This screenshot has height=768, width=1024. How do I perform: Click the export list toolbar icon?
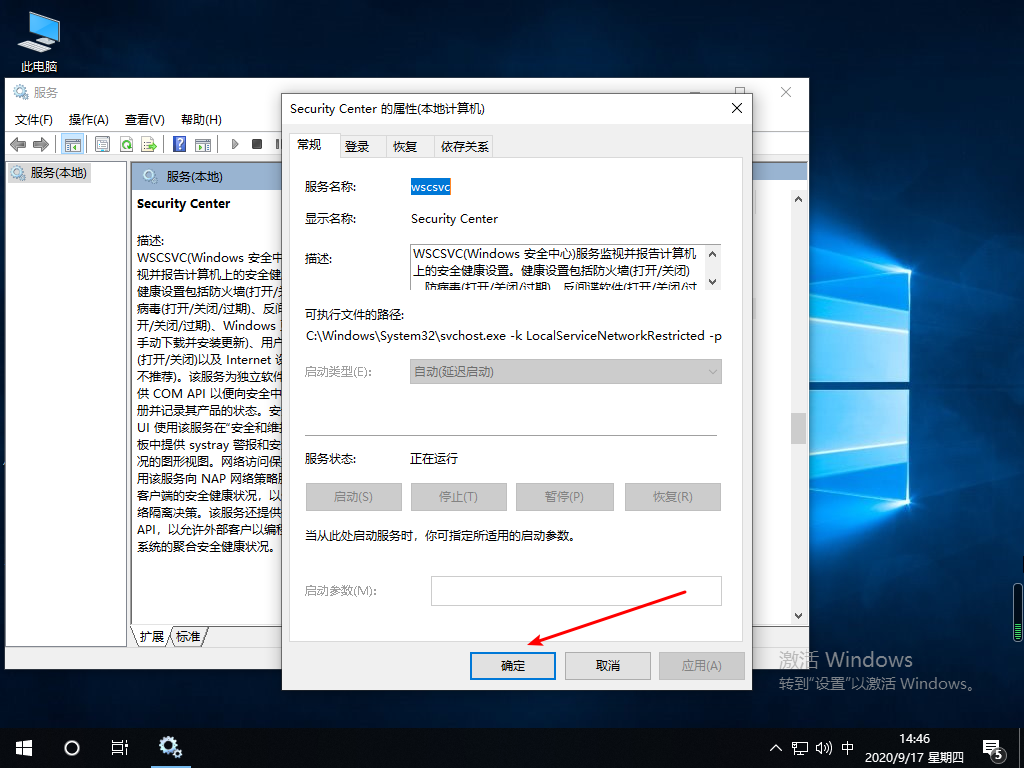(149, 144)
